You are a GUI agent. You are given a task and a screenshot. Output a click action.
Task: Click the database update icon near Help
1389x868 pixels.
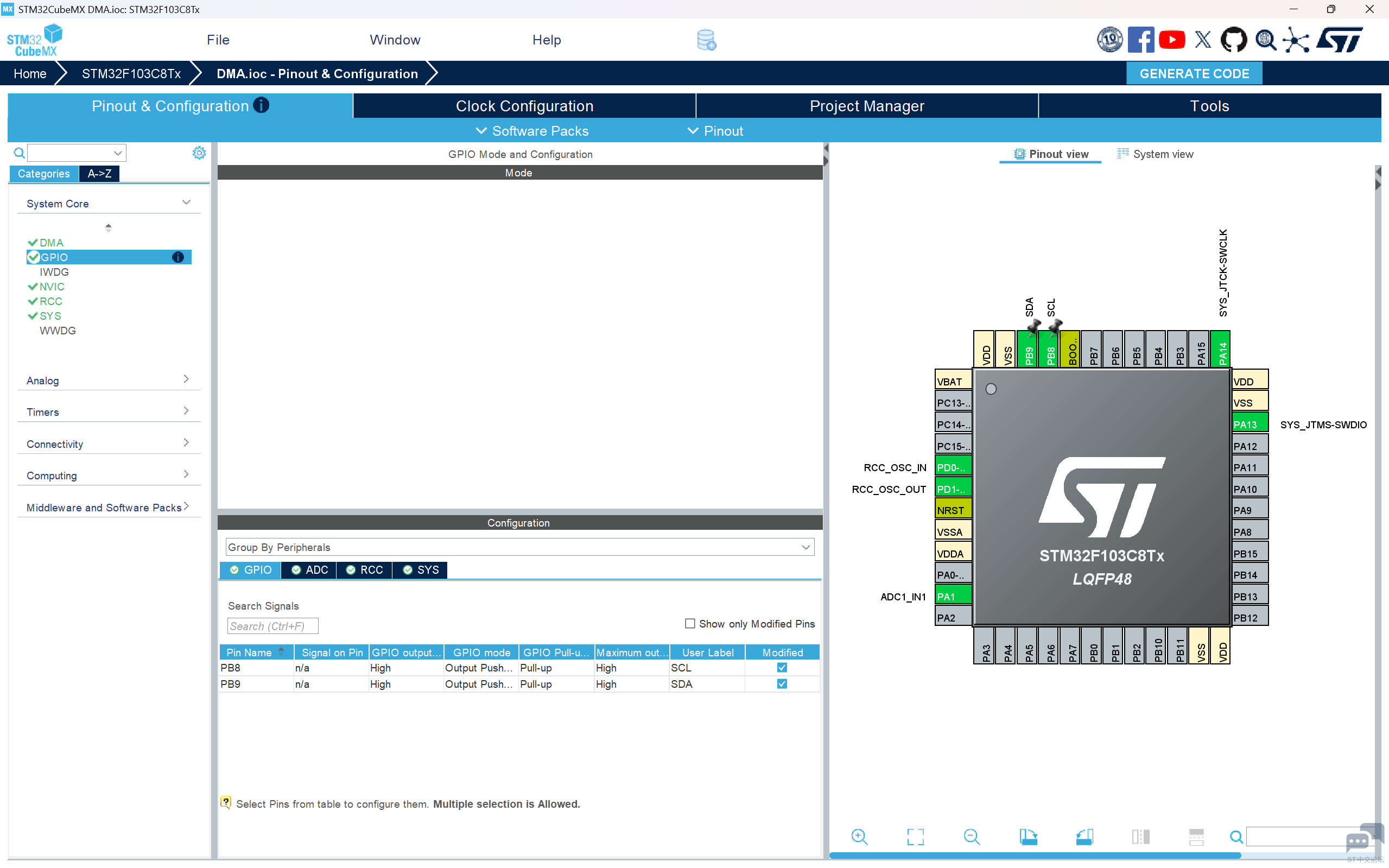706,40
